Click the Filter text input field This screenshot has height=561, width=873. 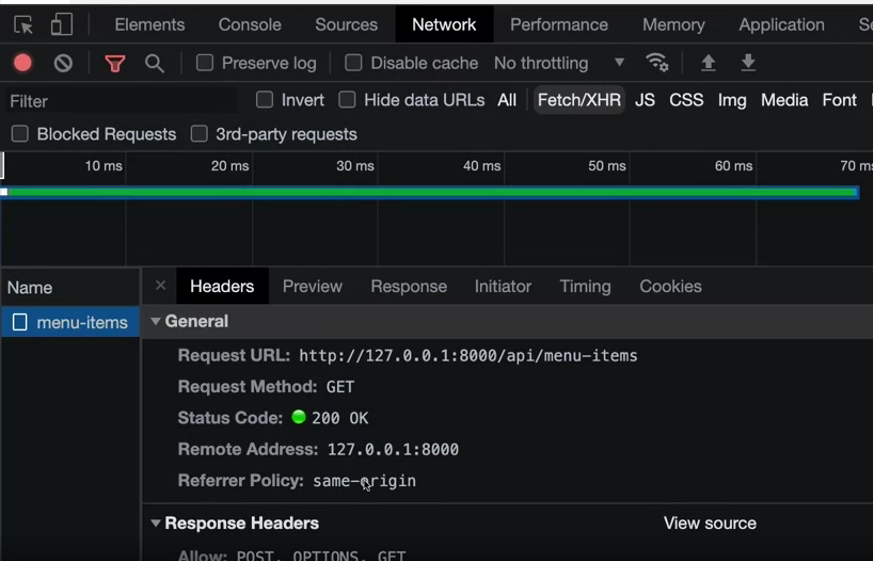click(x=120, y=101)
